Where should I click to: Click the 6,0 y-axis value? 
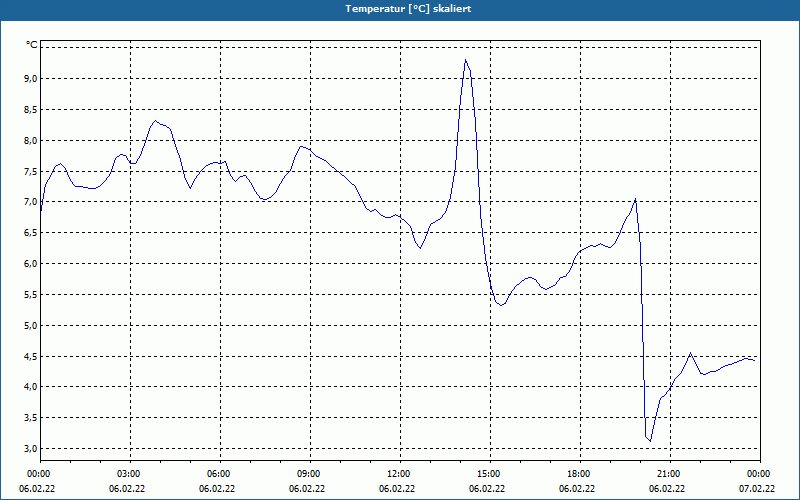click(31, 264)
